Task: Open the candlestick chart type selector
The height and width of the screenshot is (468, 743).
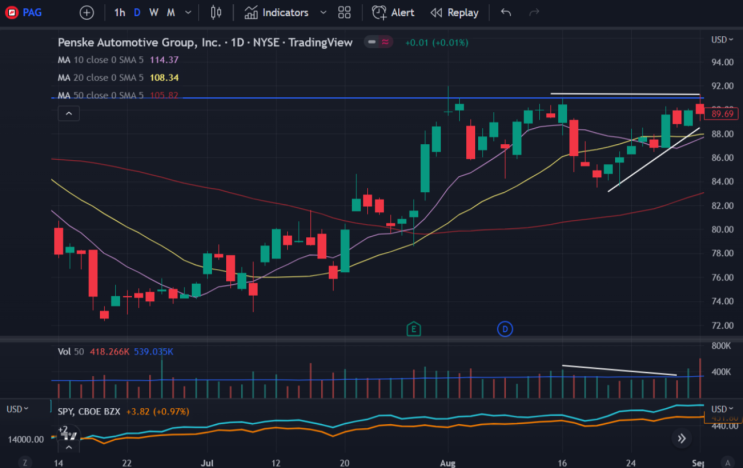Action: click(216, 13)
